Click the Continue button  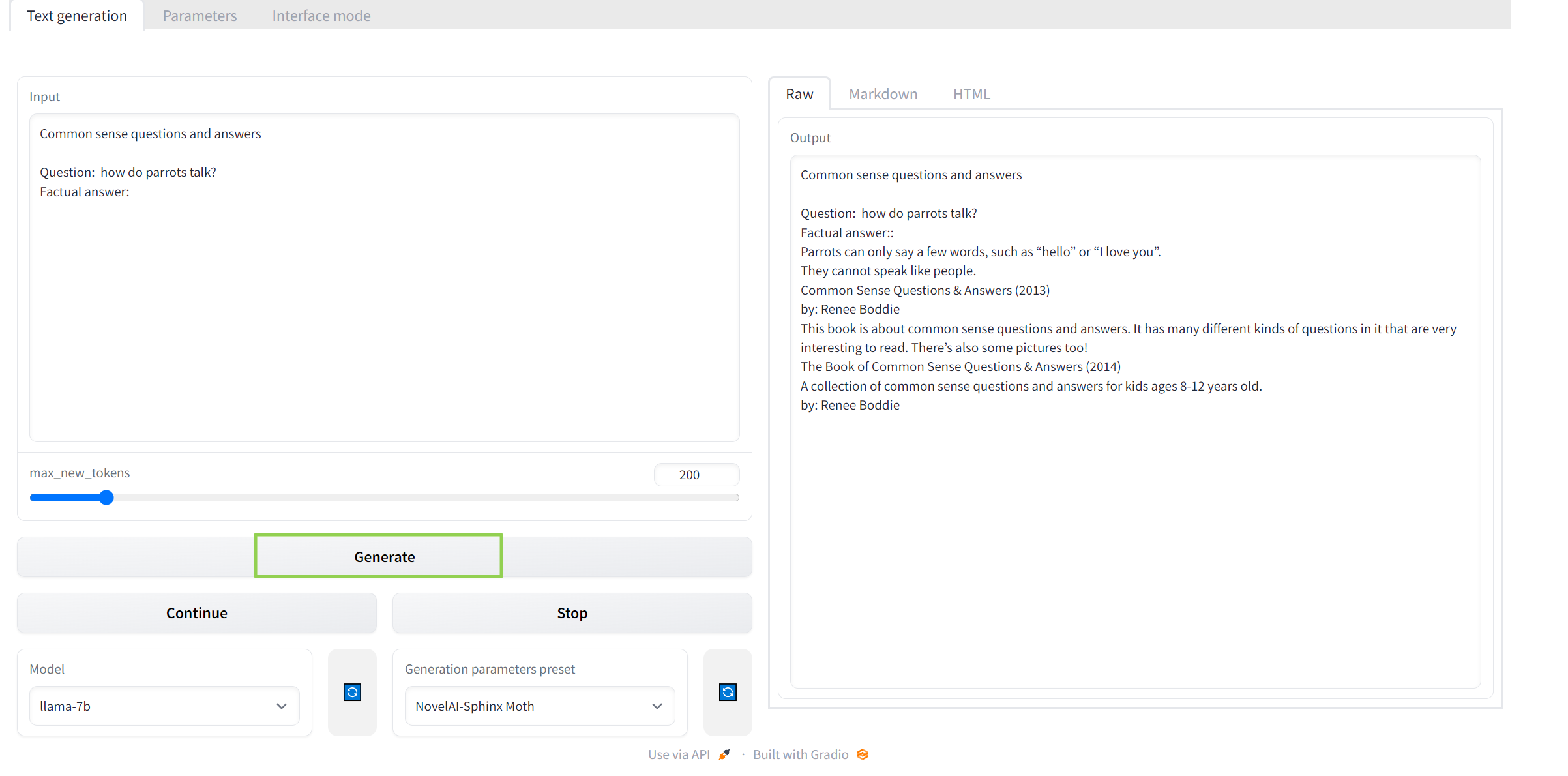pyautogui.click(x=197, y=613)
